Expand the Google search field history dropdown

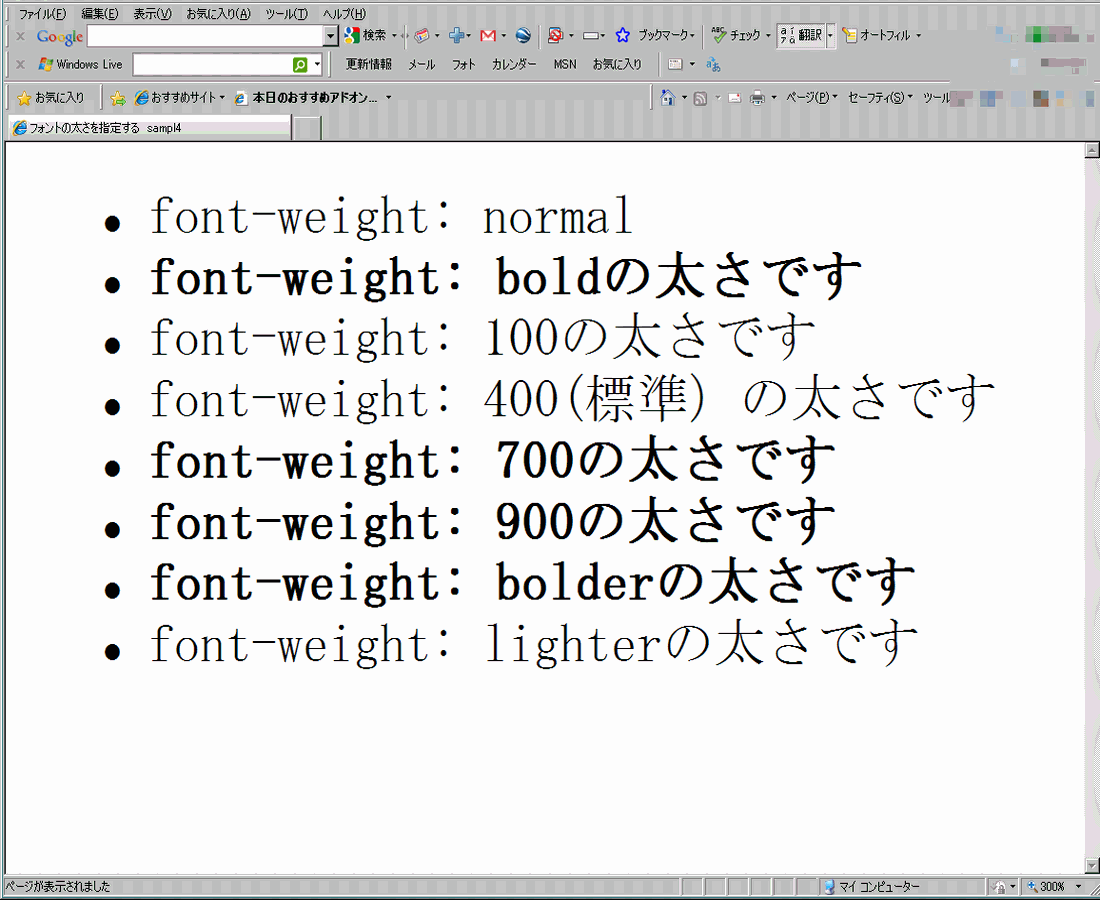click(x=331, y=36)
